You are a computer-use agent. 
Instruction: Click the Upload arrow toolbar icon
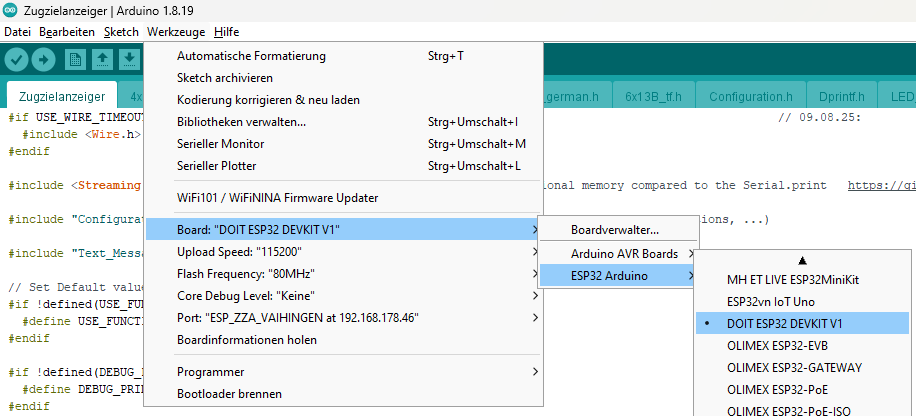point(43,60)
